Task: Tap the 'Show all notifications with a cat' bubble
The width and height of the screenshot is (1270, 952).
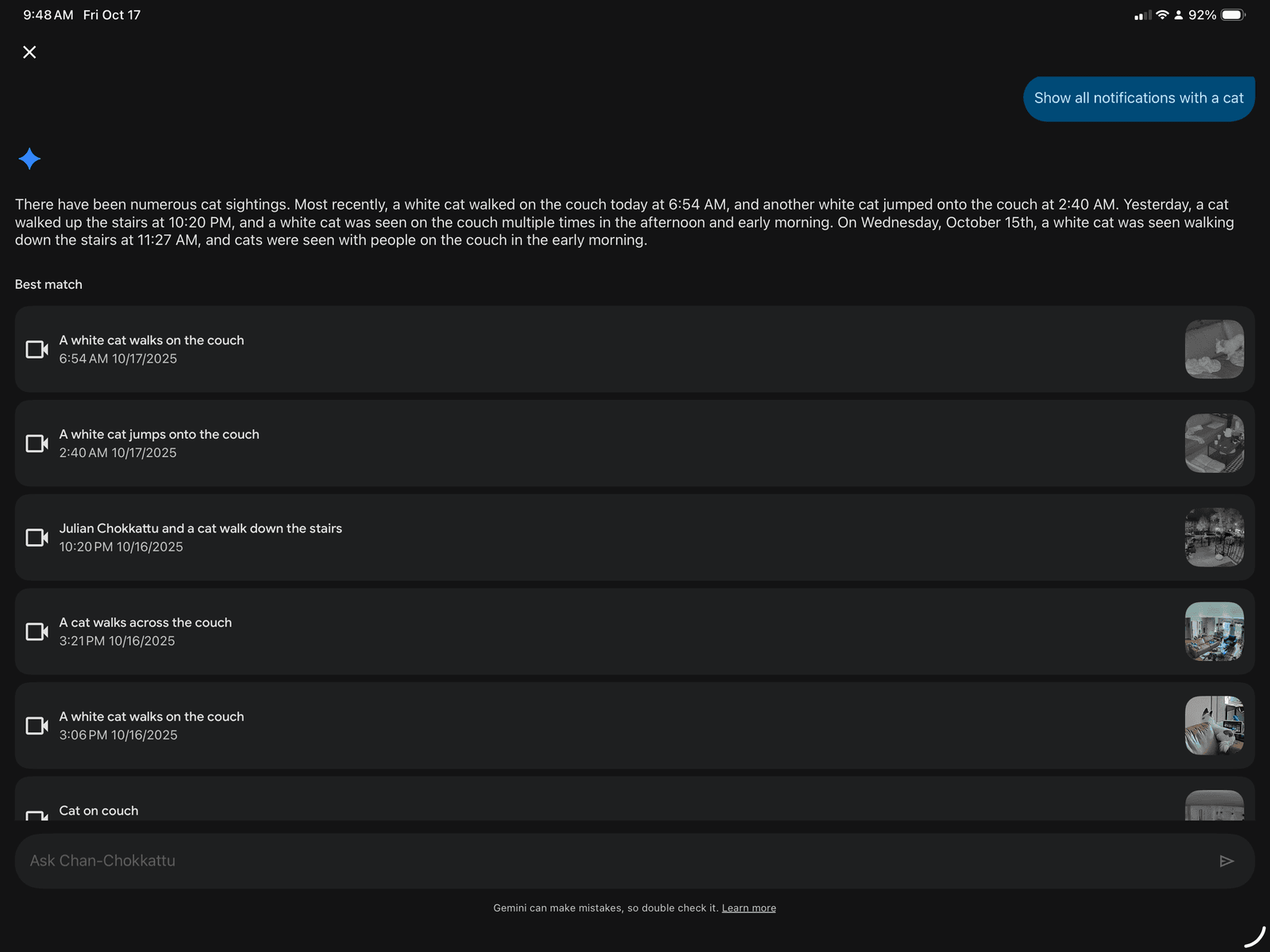Action: pyautogui.click(x=1138, y=98)
